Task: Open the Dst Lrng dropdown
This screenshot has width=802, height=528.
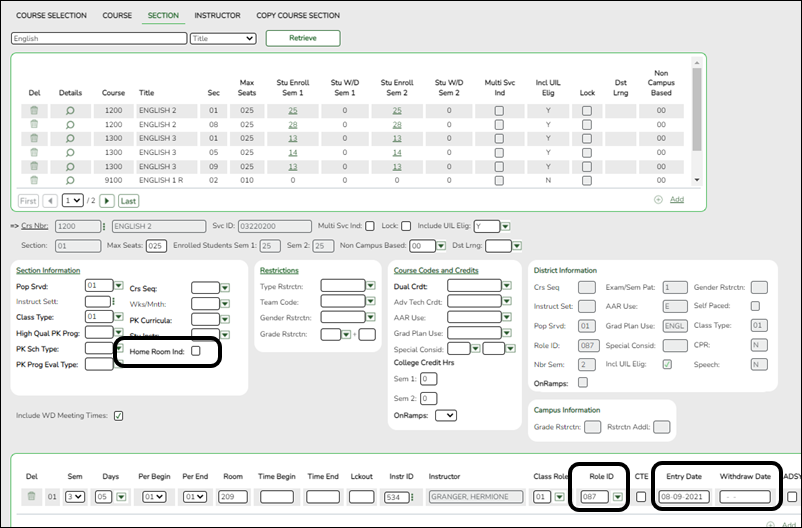Action: point(517,246)
